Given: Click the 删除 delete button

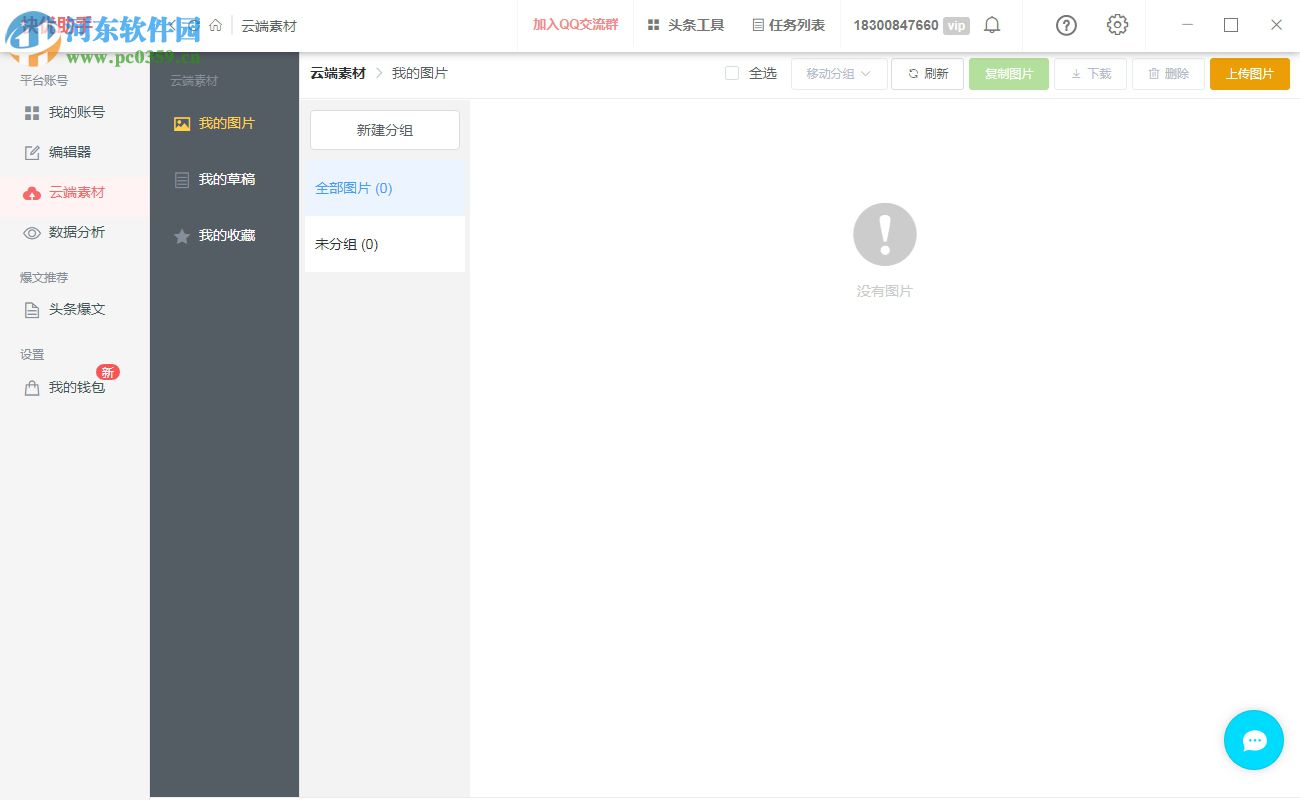Looking at the screenshot, I should pos(1168,74).
